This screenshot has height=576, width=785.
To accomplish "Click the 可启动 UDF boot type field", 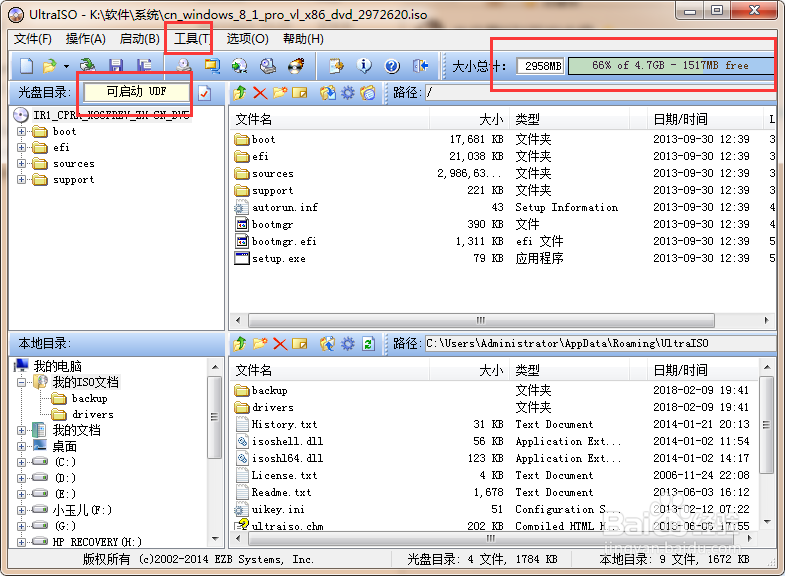I will click(x=137, y=92).
